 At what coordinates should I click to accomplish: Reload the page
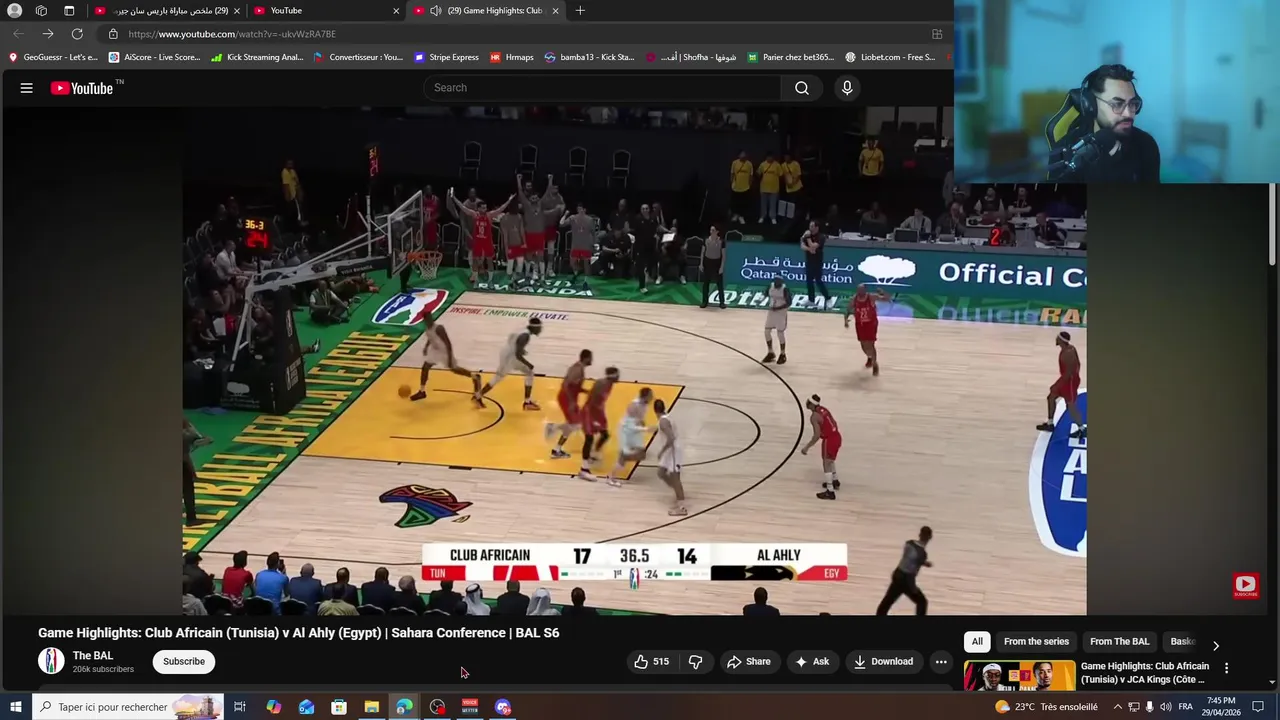pos(77,34)
